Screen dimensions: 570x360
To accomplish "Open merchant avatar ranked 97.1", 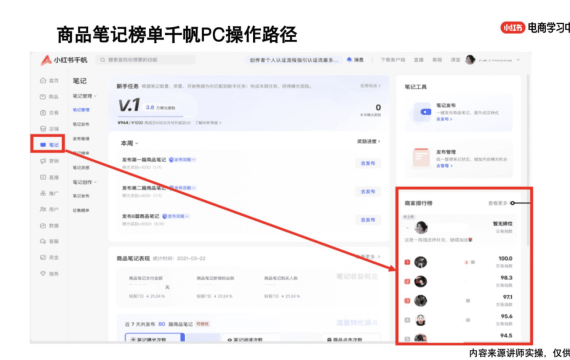I will (421, 301).
